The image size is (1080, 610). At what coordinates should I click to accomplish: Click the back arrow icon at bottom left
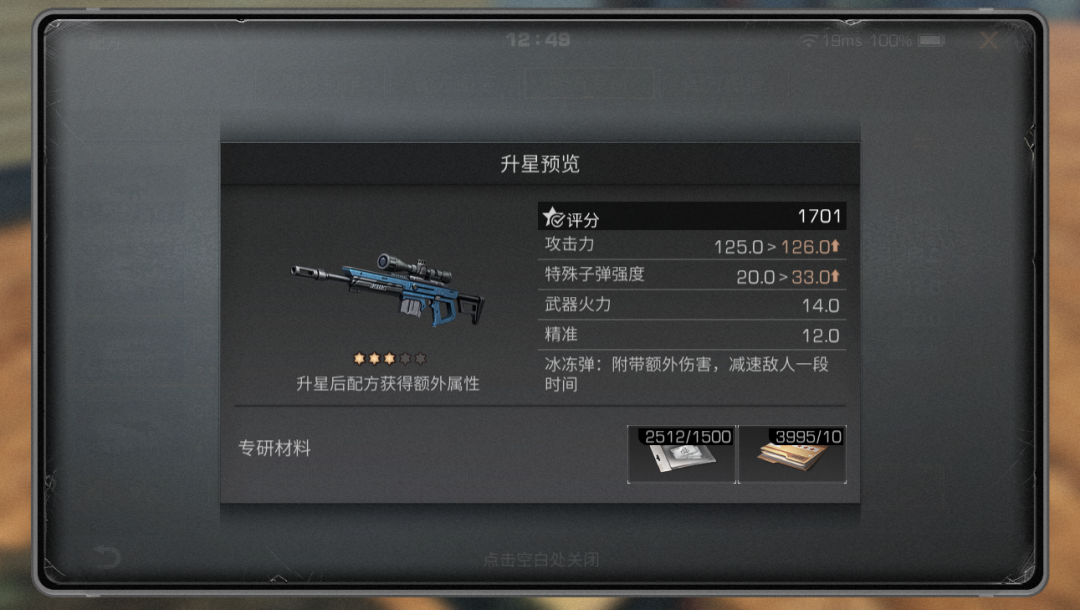(107, 556)
